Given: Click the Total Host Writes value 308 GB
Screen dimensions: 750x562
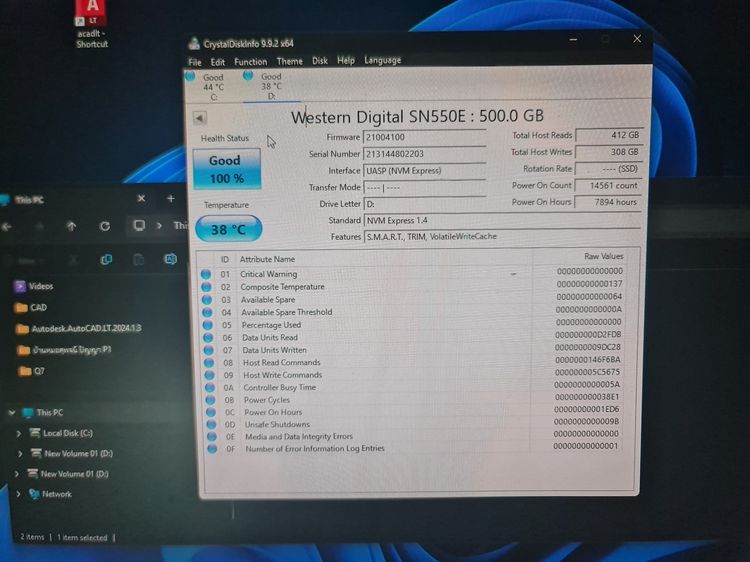Looking at the screenshot, I should pyautogui.click(x=608, y=152).
